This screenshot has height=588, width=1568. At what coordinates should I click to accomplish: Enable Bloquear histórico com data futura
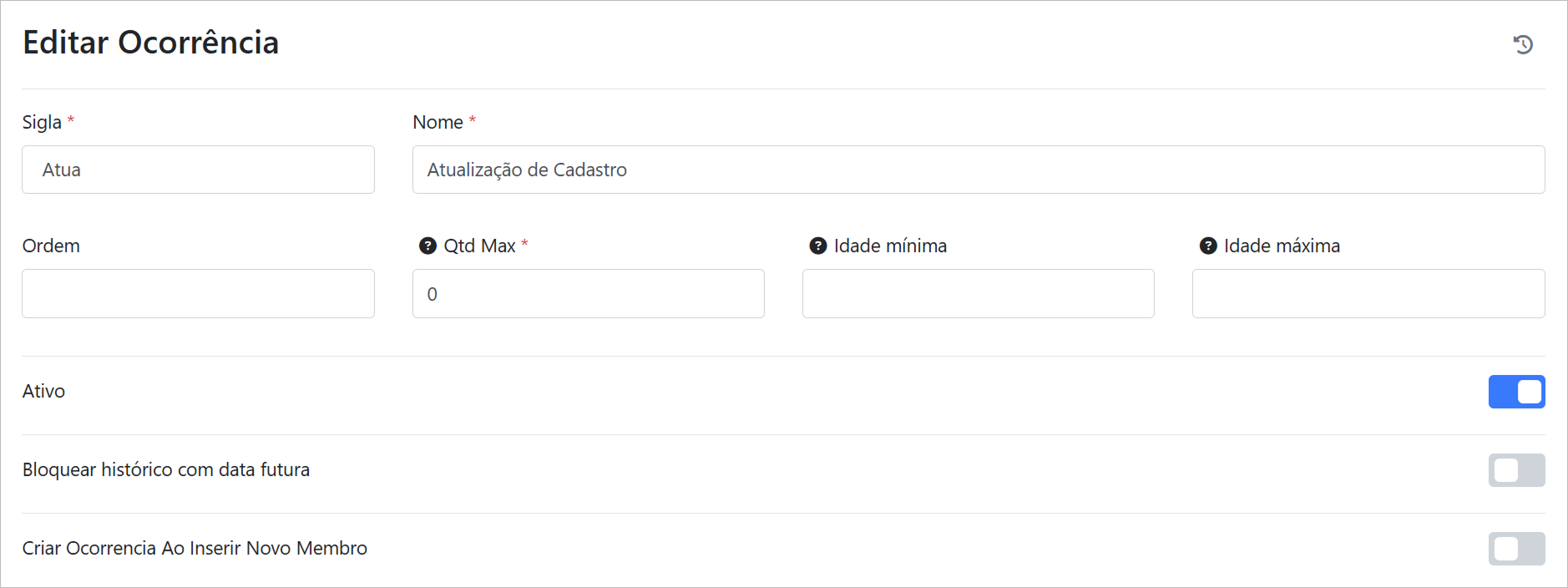pyautogui.click(x=1516, y=470)
